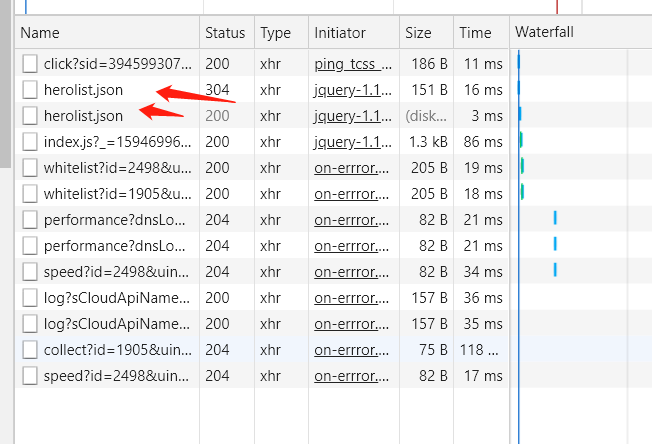This screenshot has width=652, height=444.
Task: Select the whitelist?id=2498 request
Action: [x=118, y=168]
